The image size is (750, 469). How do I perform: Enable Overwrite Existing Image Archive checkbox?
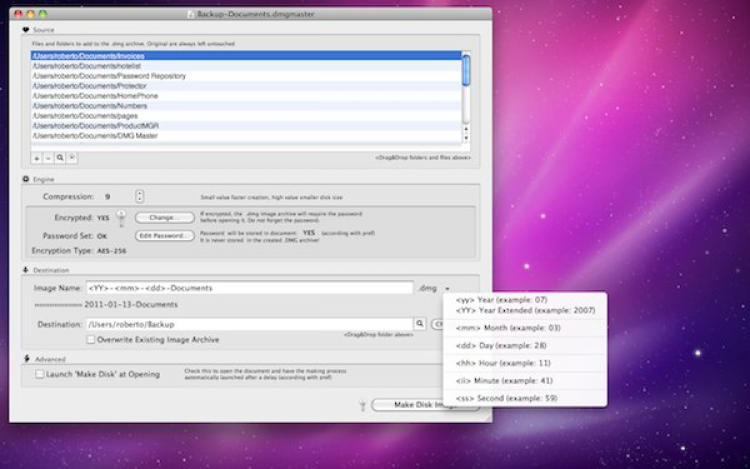(x=91, y=339)
